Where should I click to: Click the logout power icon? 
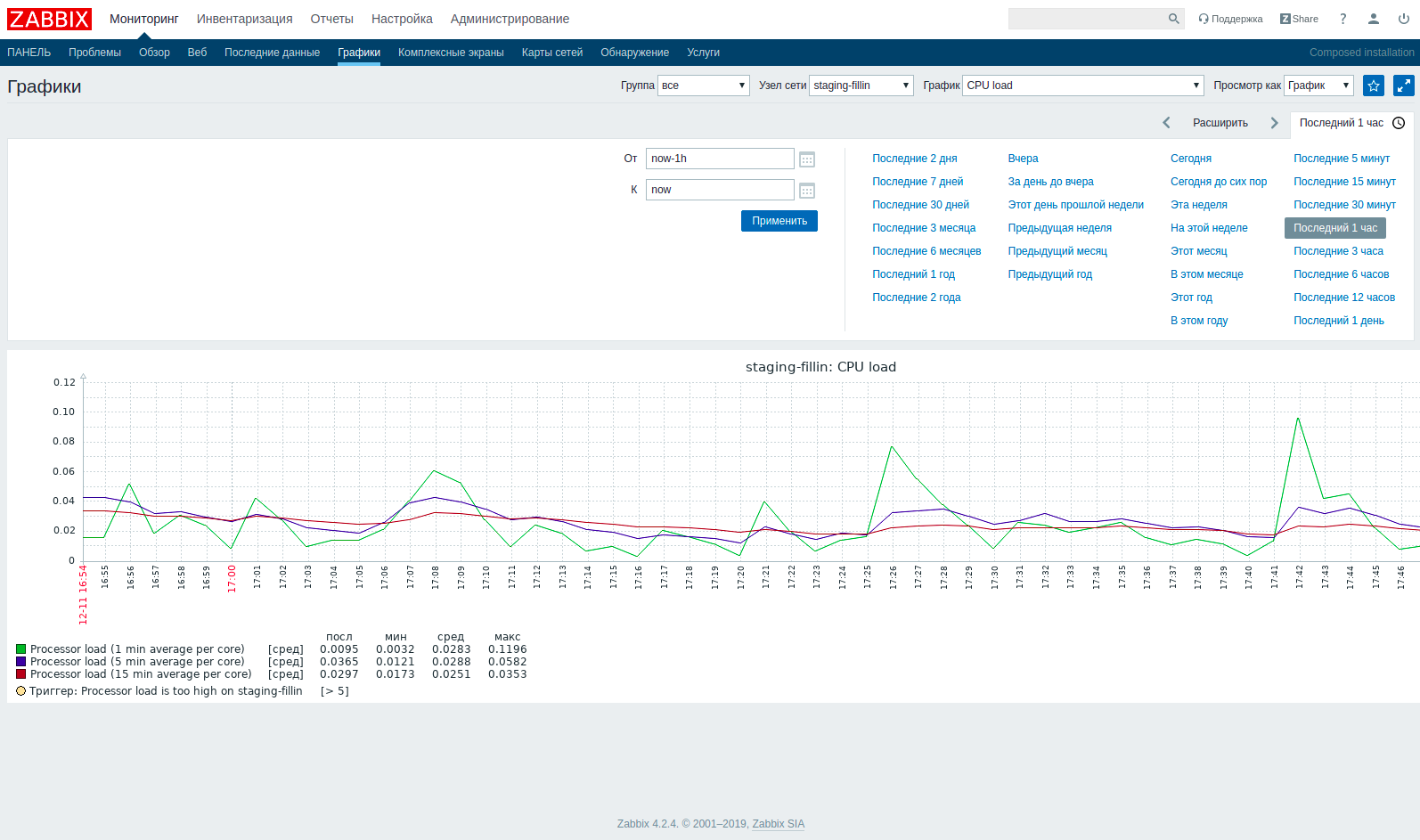tap(1404, 19)
